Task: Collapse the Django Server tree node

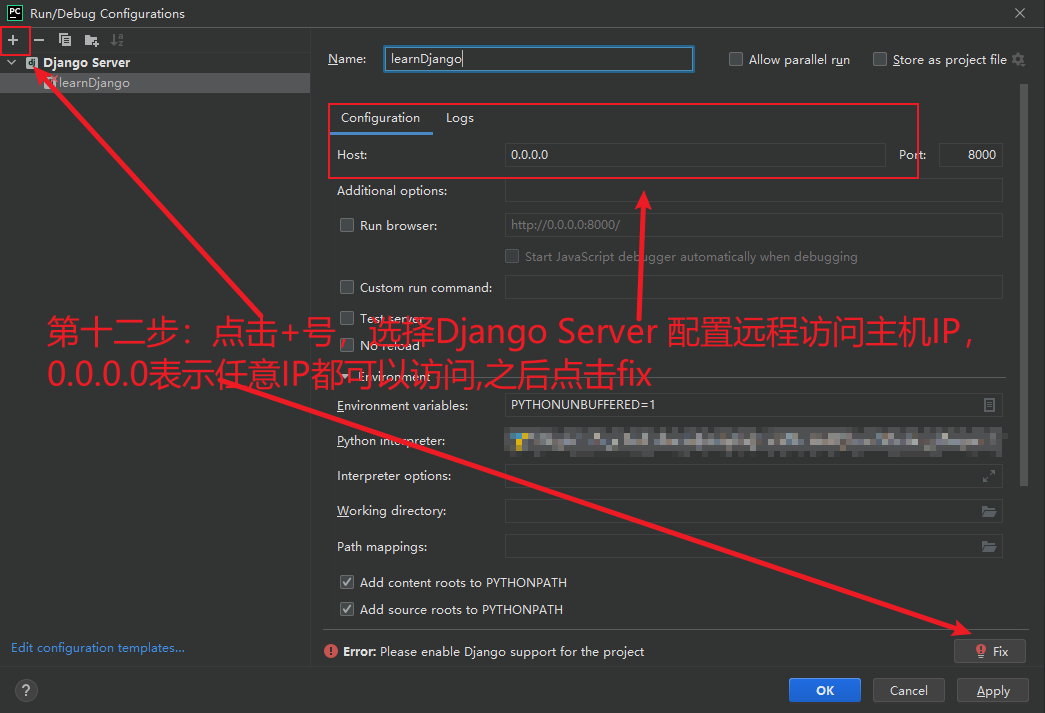Action: (x=11, y=63)
